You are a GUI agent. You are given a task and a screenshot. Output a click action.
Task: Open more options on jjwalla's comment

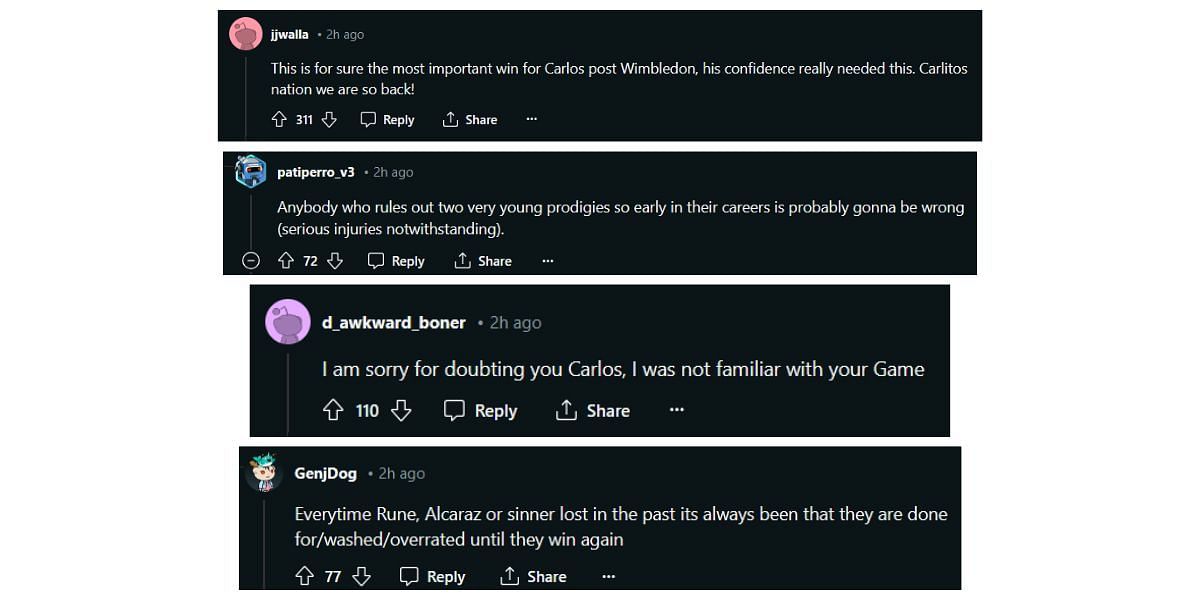click(x=531, y=120)
